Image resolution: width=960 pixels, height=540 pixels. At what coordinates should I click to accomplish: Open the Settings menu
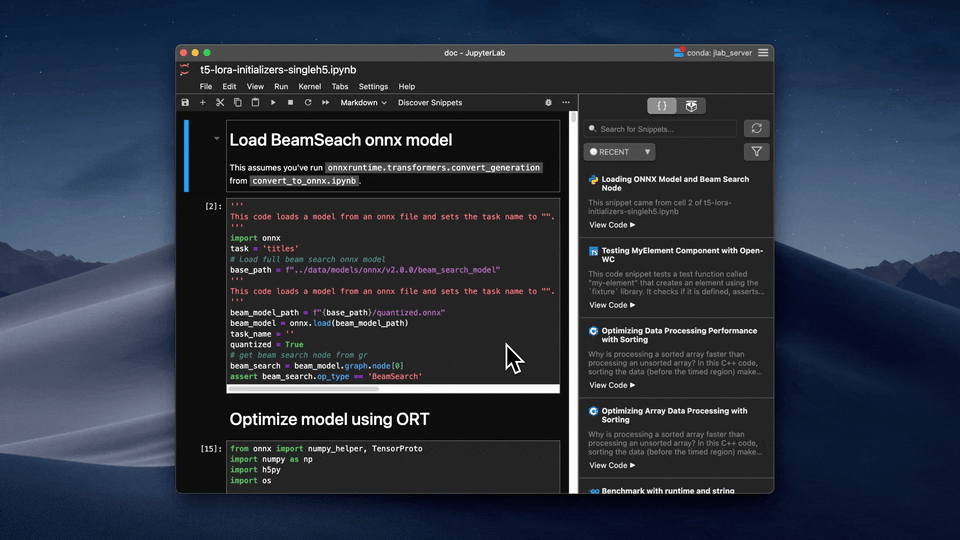tap(373, 87)
